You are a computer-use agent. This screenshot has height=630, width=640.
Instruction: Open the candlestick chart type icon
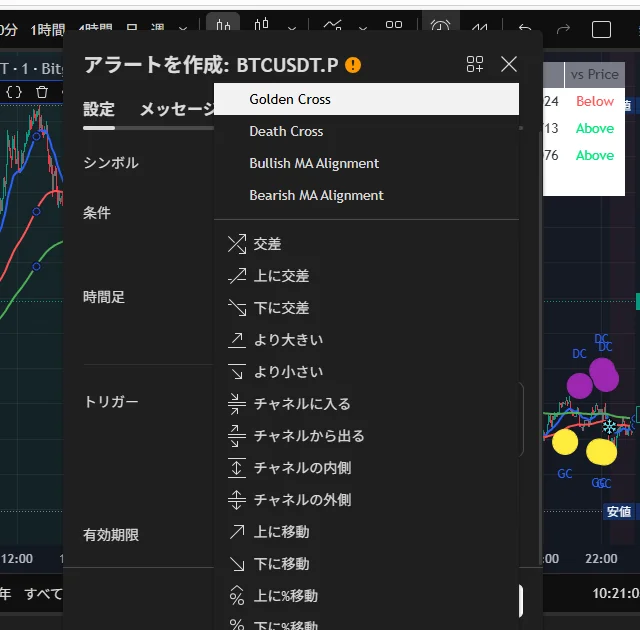click(263, 26)
